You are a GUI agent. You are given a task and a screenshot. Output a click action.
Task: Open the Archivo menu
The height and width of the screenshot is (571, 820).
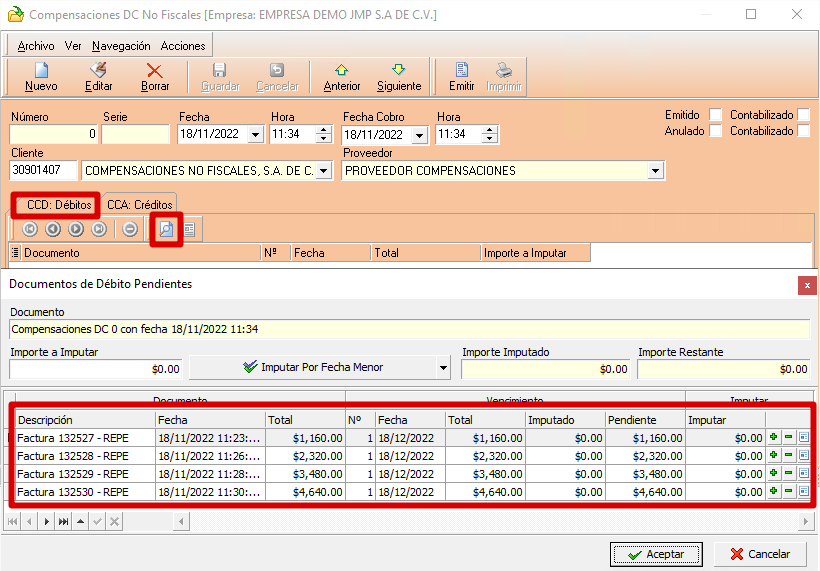tap(36, 46)
